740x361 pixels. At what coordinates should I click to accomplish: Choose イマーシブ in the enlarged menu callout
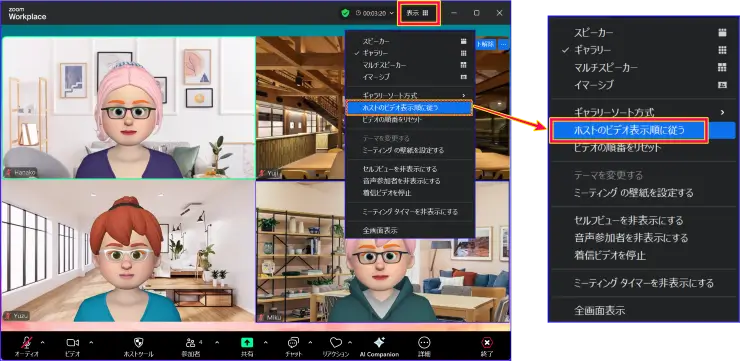pos(594,85)
